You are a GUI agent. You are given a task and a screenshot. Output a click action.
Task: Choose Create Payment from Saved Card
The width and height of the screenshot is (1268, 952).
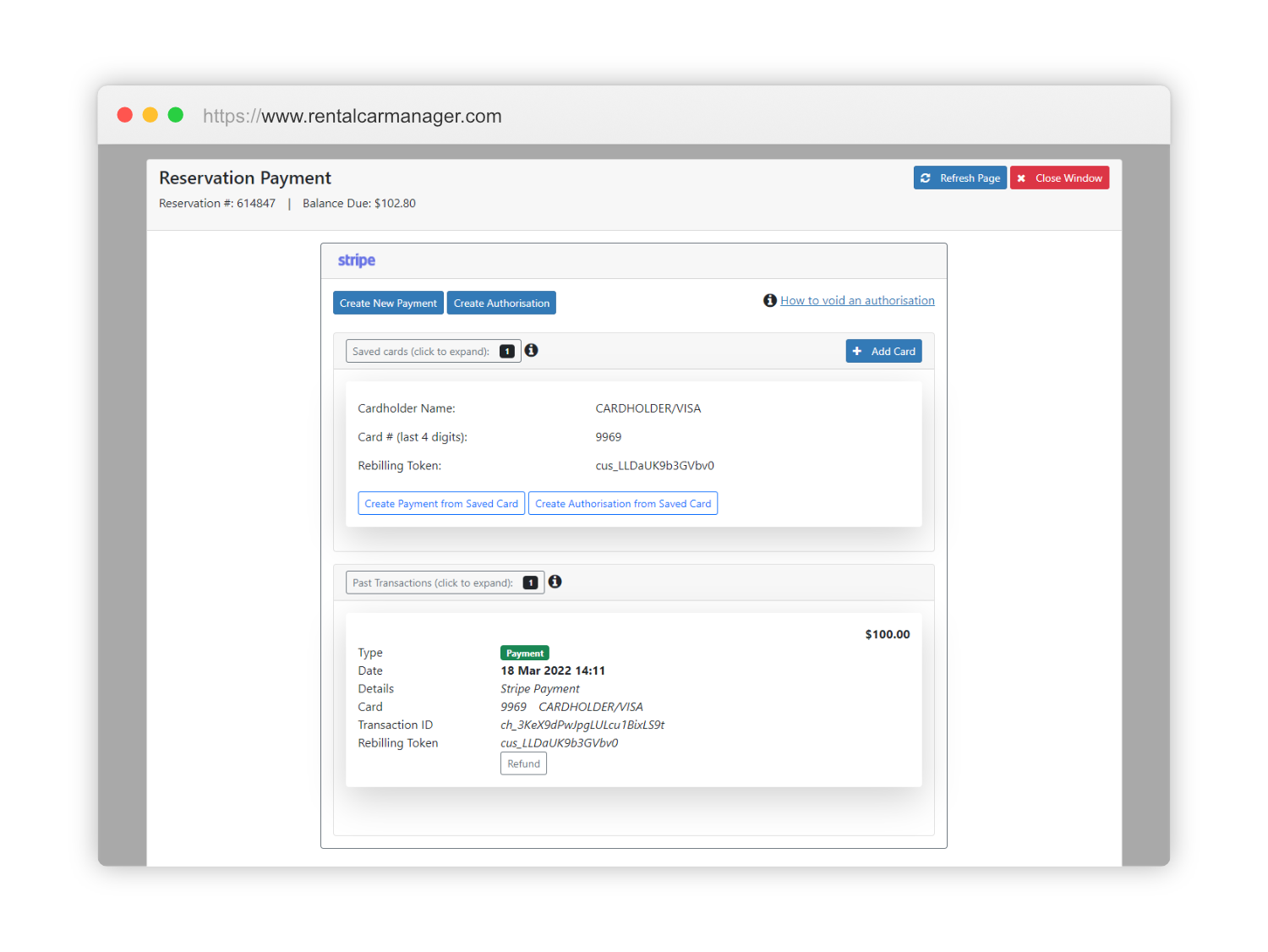(x=441, y=504)
